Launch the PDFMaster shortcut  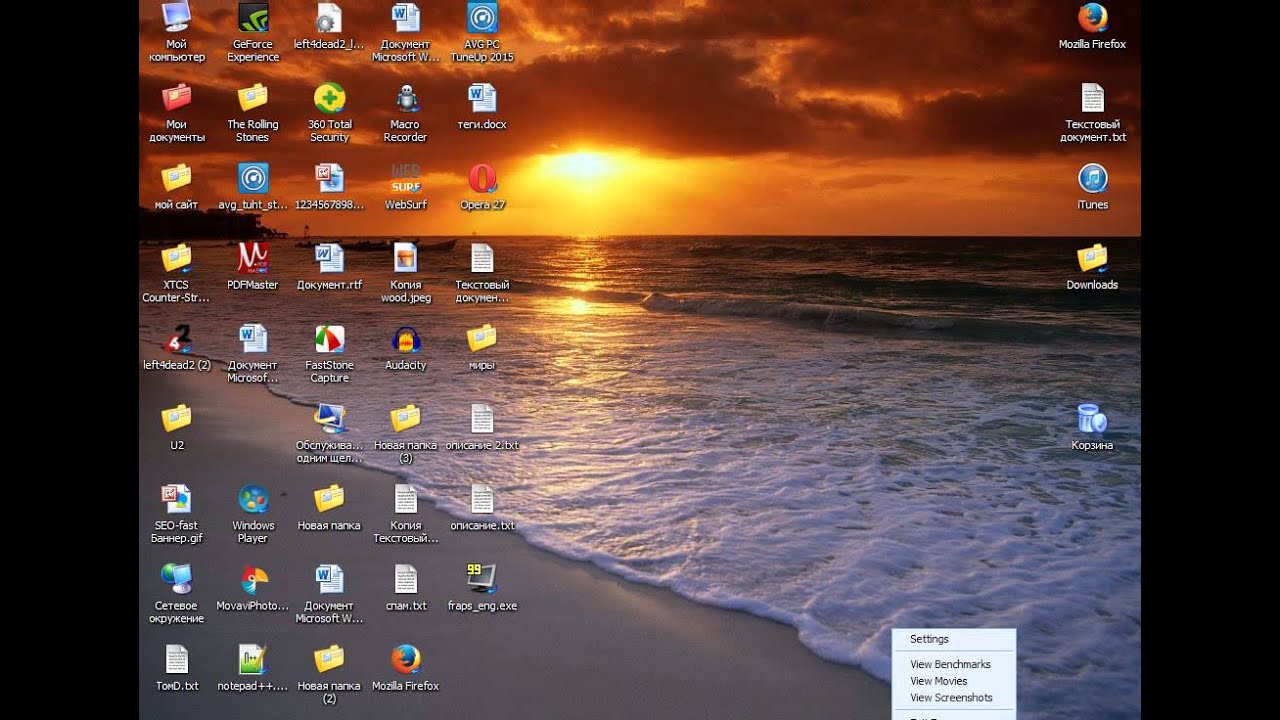pos(253,267)
